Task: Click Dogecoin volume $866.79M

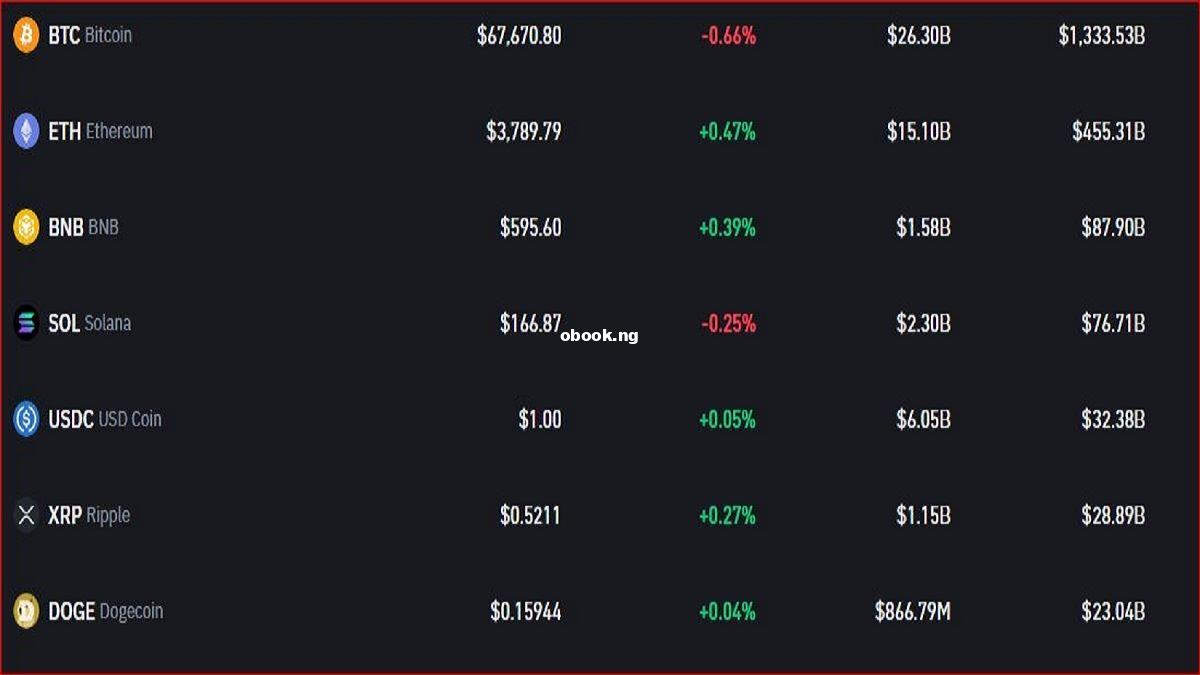Action: (x=912, y=611)
